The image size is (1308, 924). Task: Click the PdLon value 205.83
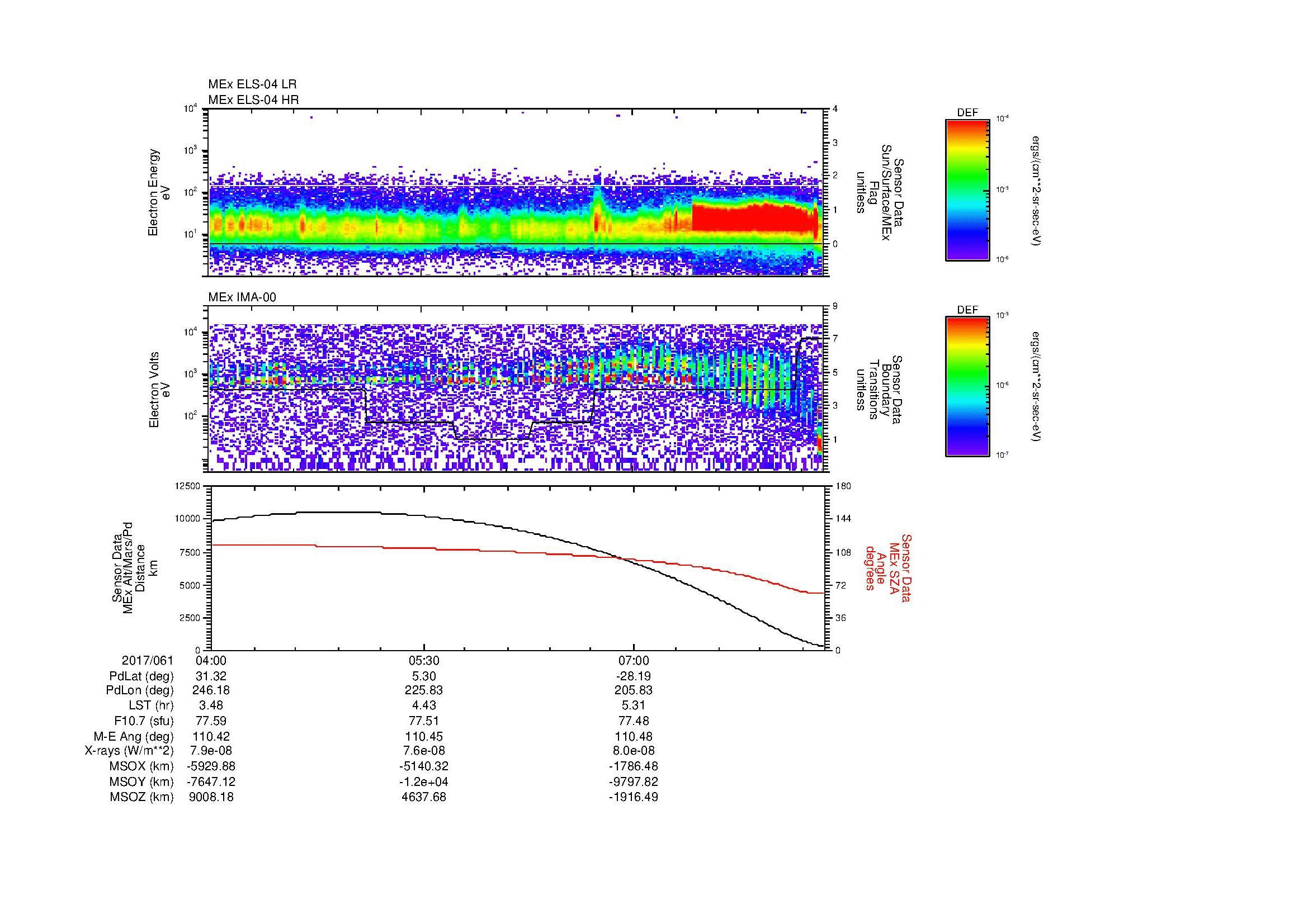(x=634, y=690)
